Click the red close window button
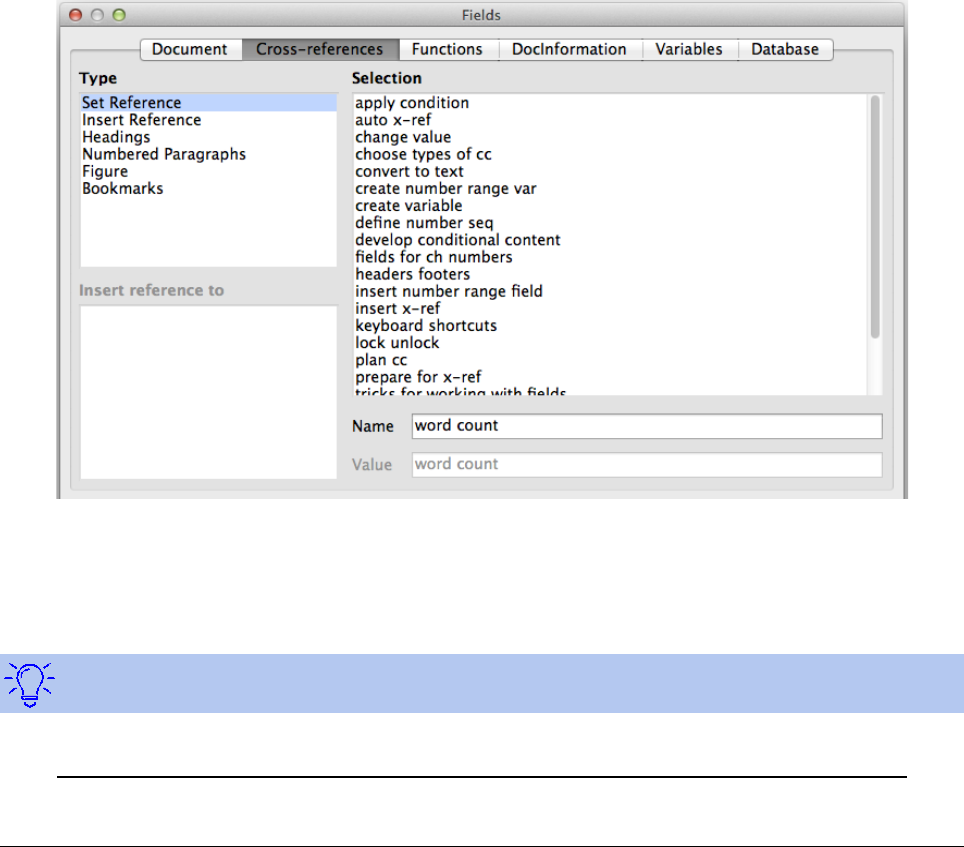This screenshot has height=847, width=964. pyautogui.click(x=76, y=15)
